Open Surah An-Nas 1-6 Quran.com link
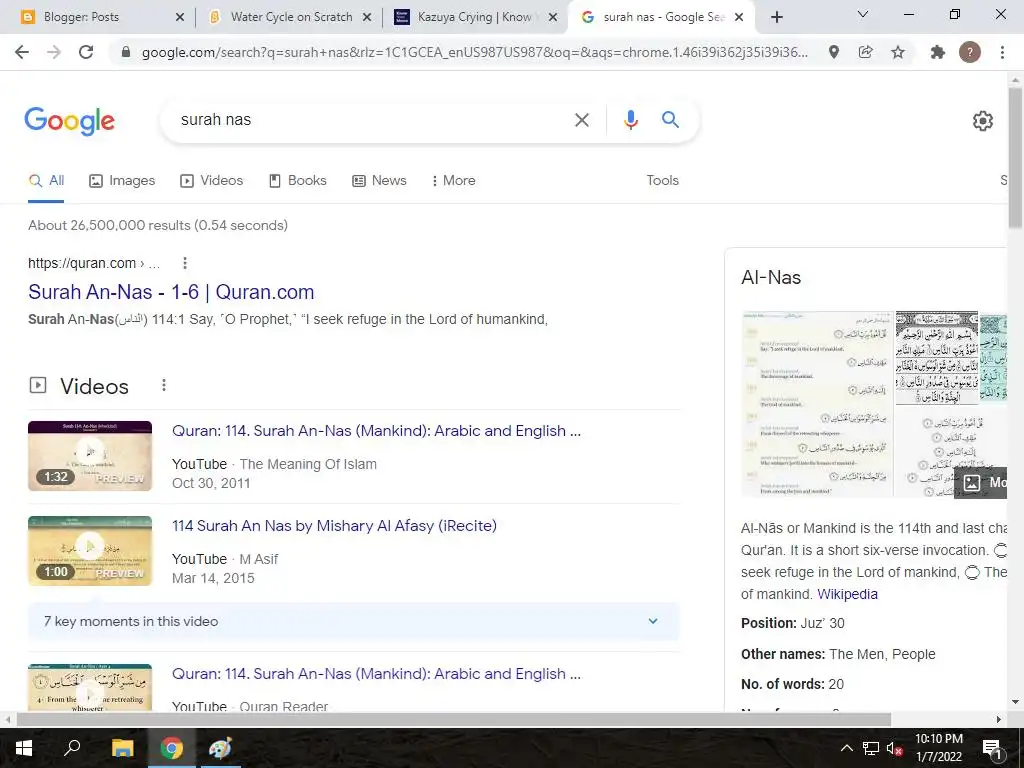Image resolution: width=1024 pixels, height=768 pixels. (x=171, y=292)
